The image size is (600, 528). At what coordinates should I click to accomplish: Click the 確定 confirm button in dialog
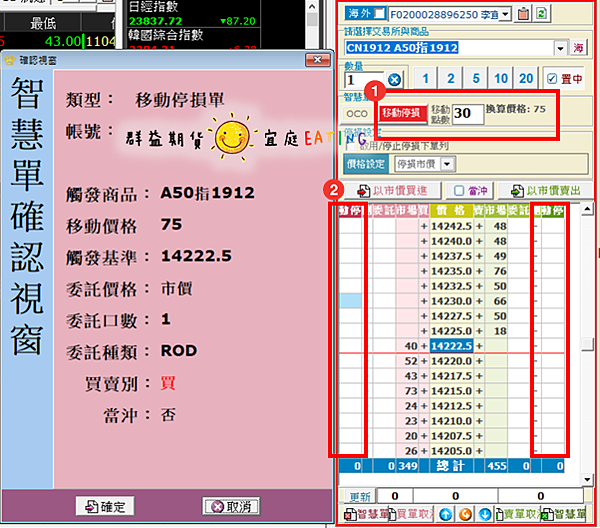pos(105,507)
